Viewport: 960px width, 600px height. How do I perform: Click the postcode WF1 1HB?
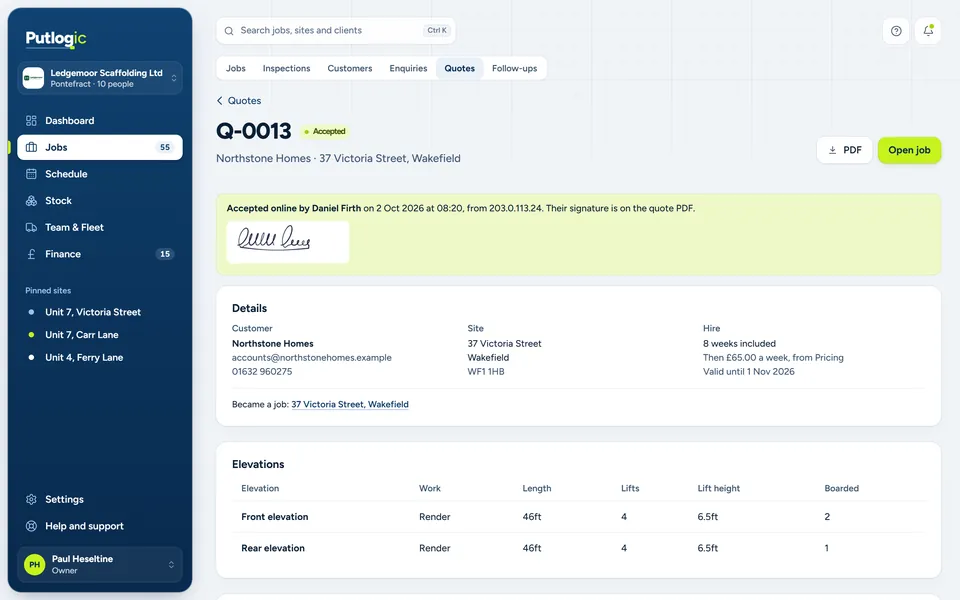click(486, 372)
